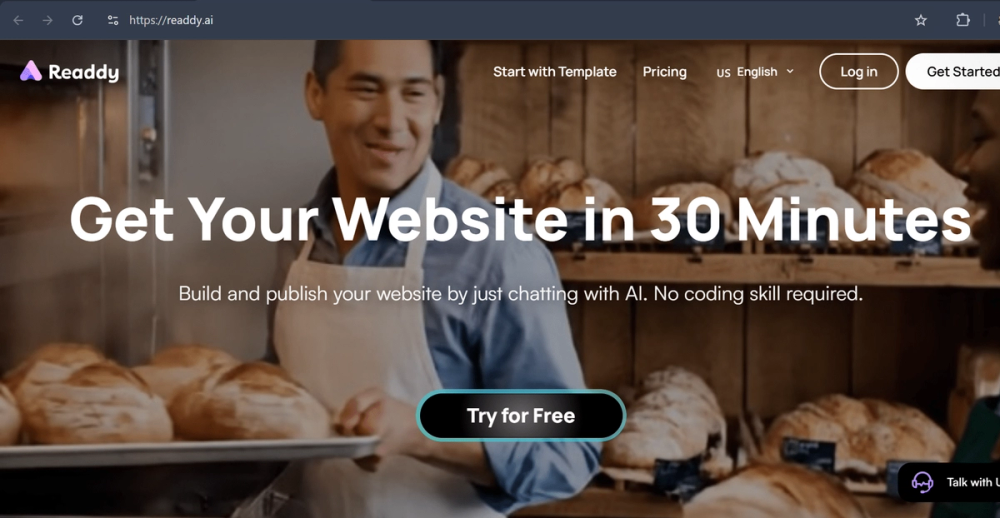The image size is (1000, 518).
Task: Click the purple Readdy logo icon
Action: coord(31,71)
